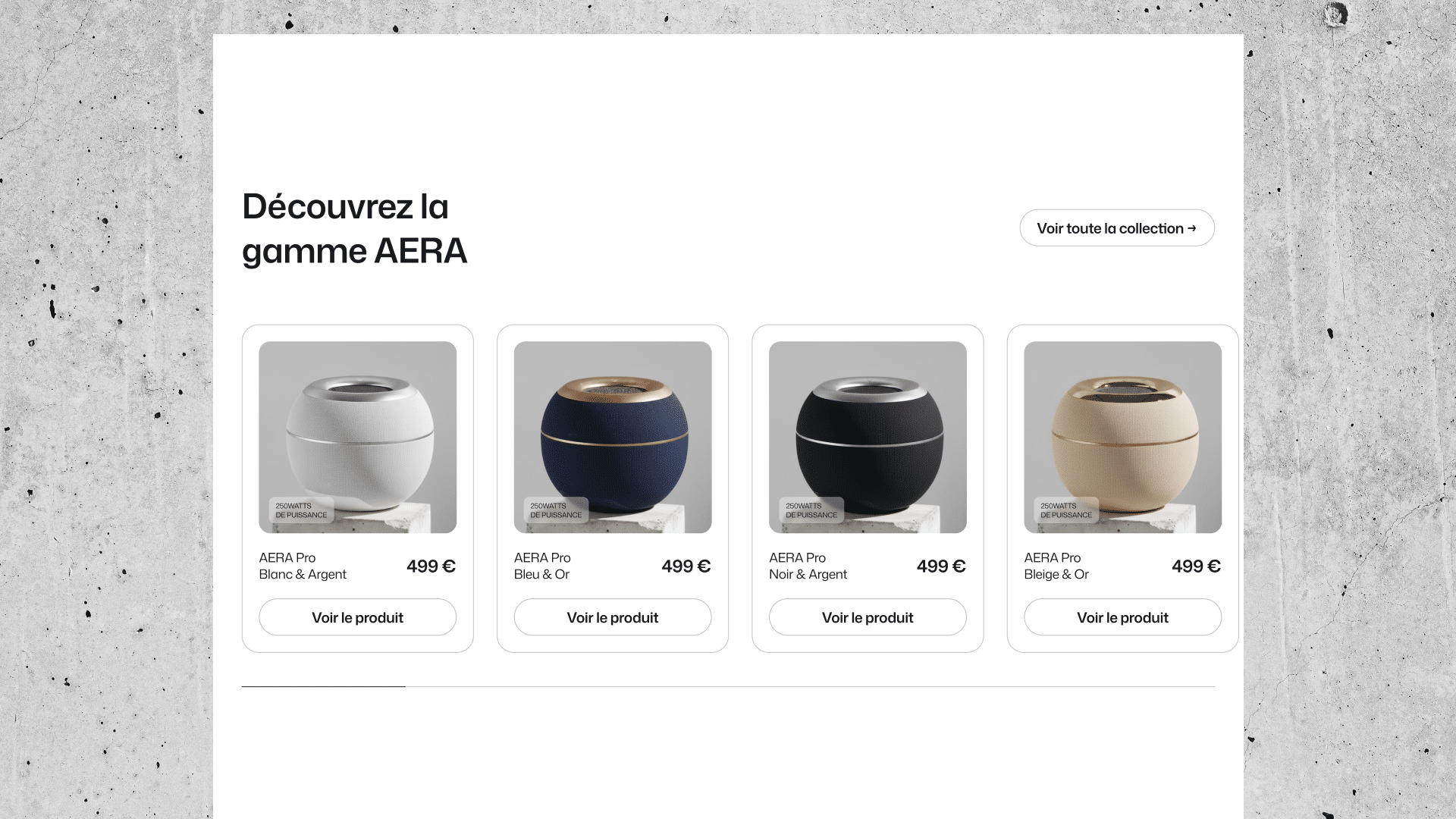Image resolution: width=1456 pixels, height=819 pixels.
Task: Click 250WATTS badge on blue speaker
Action: 556,510
